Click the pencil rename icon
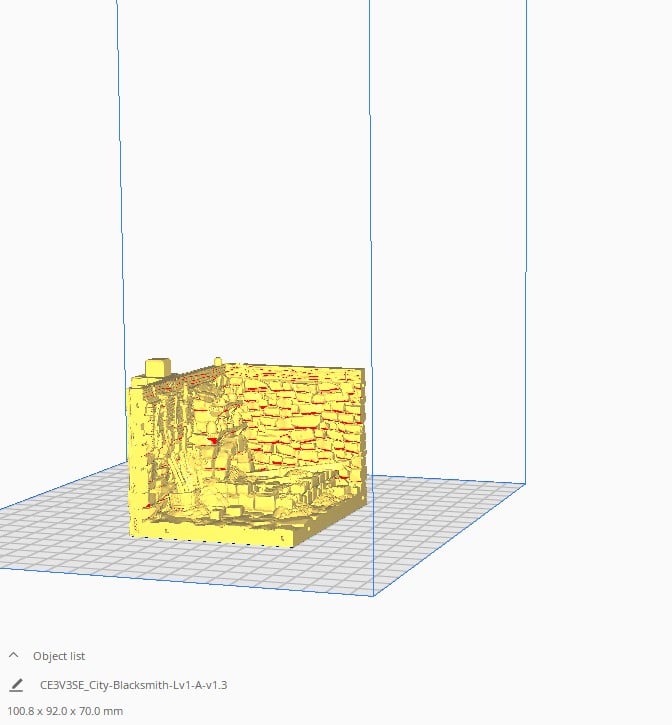The width and height of the screenshot is (672, 725). 16,685
